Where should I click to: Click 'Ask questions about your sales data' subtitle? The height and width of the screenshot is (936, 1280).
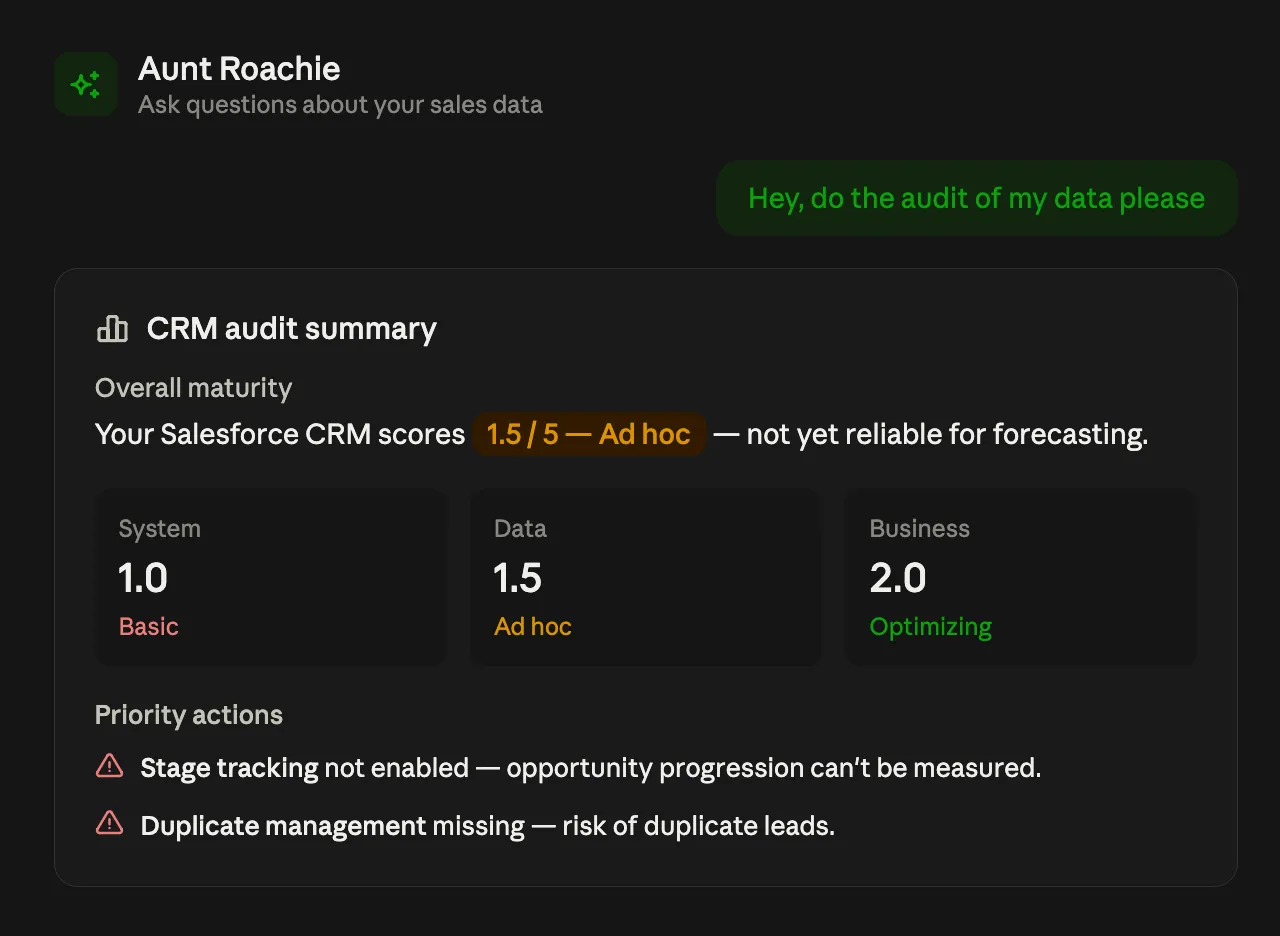click(x=340, y=105)
